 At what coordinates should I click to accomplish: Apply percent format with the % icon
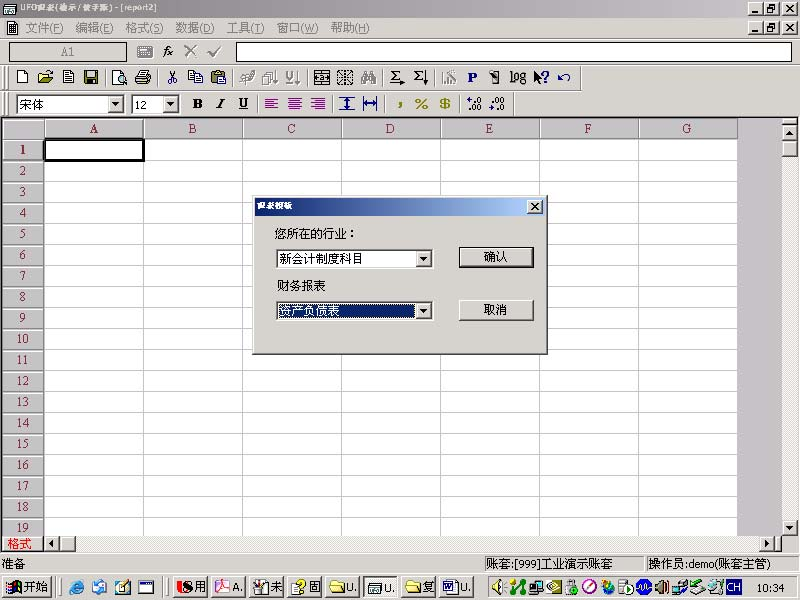click(x=421, y=104)
